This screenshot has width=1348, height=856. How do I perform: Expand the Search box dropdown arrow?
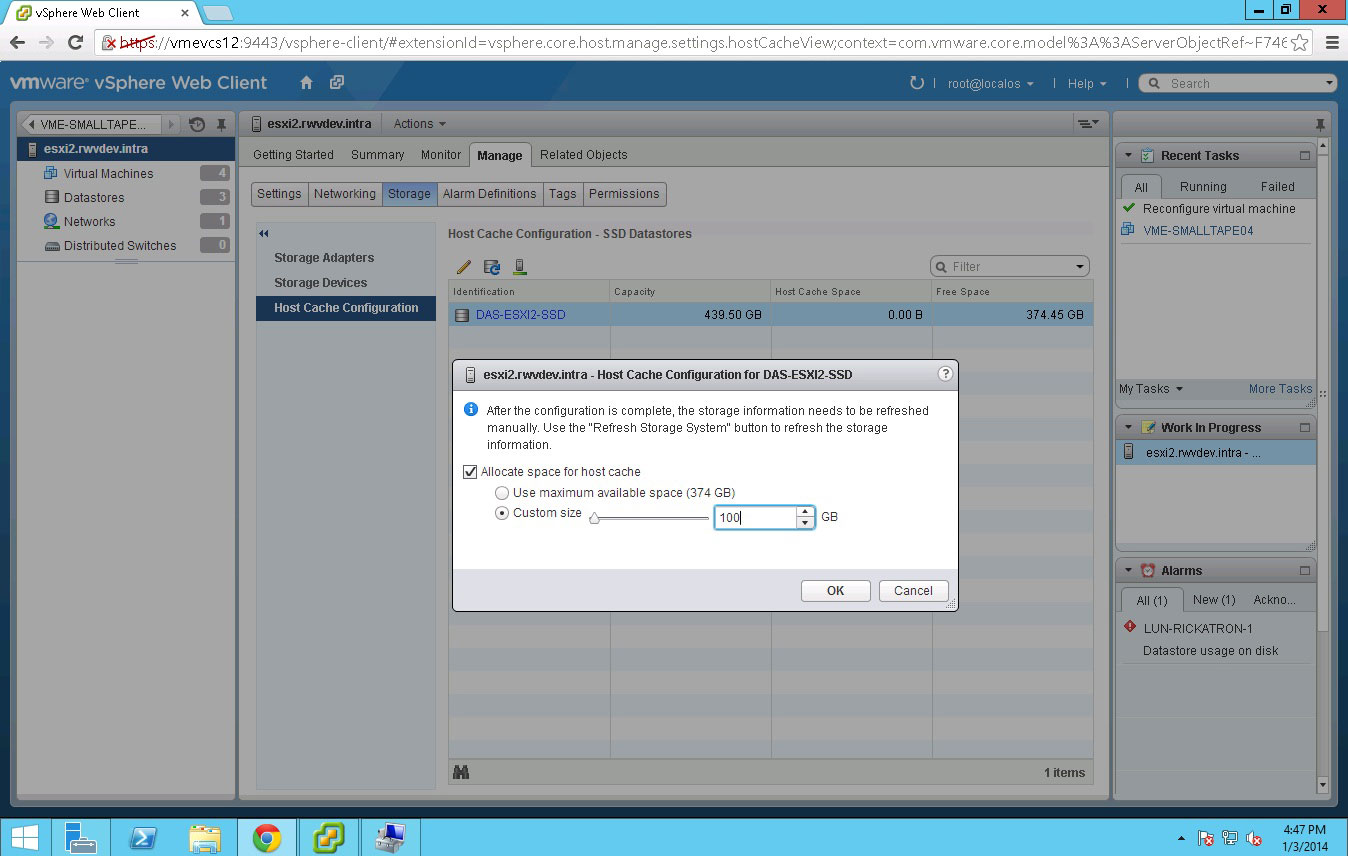click(1329, 84)
